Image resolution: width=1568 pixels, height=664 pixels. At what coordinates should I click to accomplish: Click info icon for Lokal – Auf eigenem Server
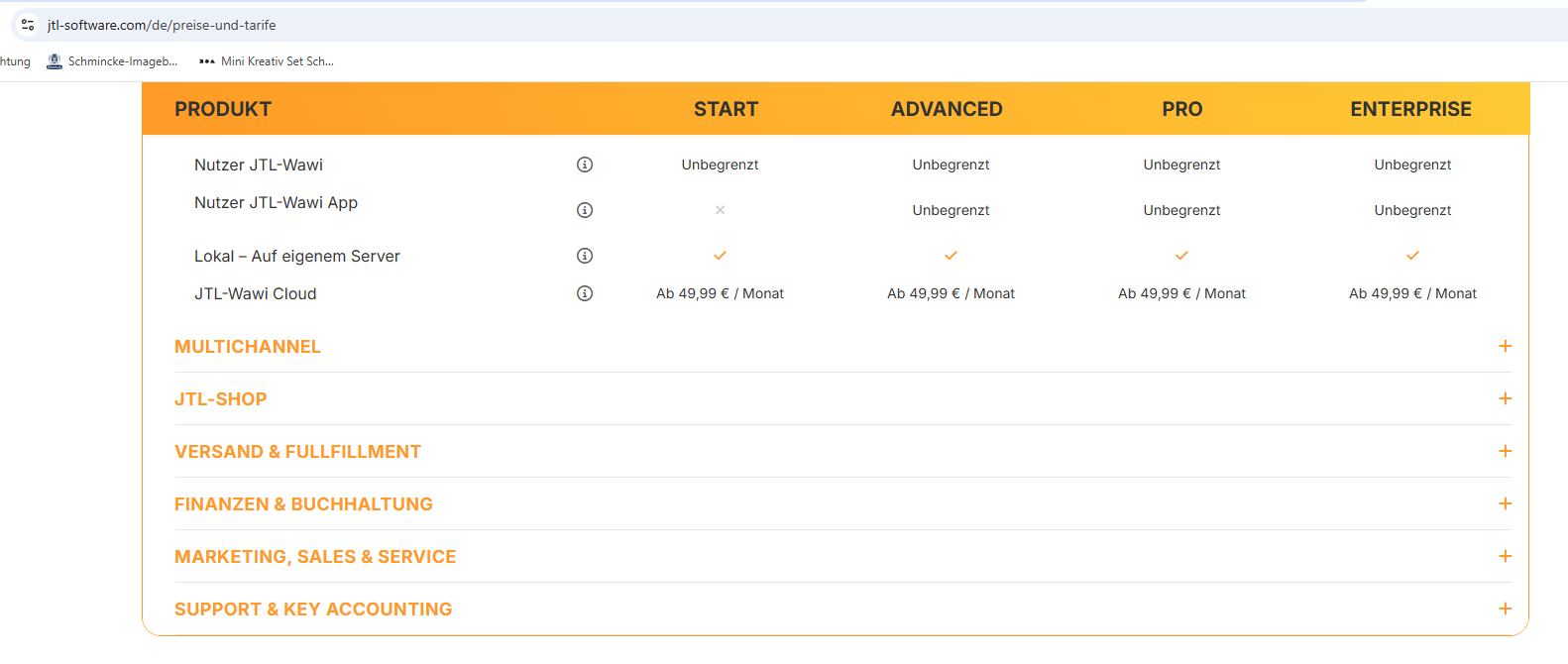click(x=585, y=256)
